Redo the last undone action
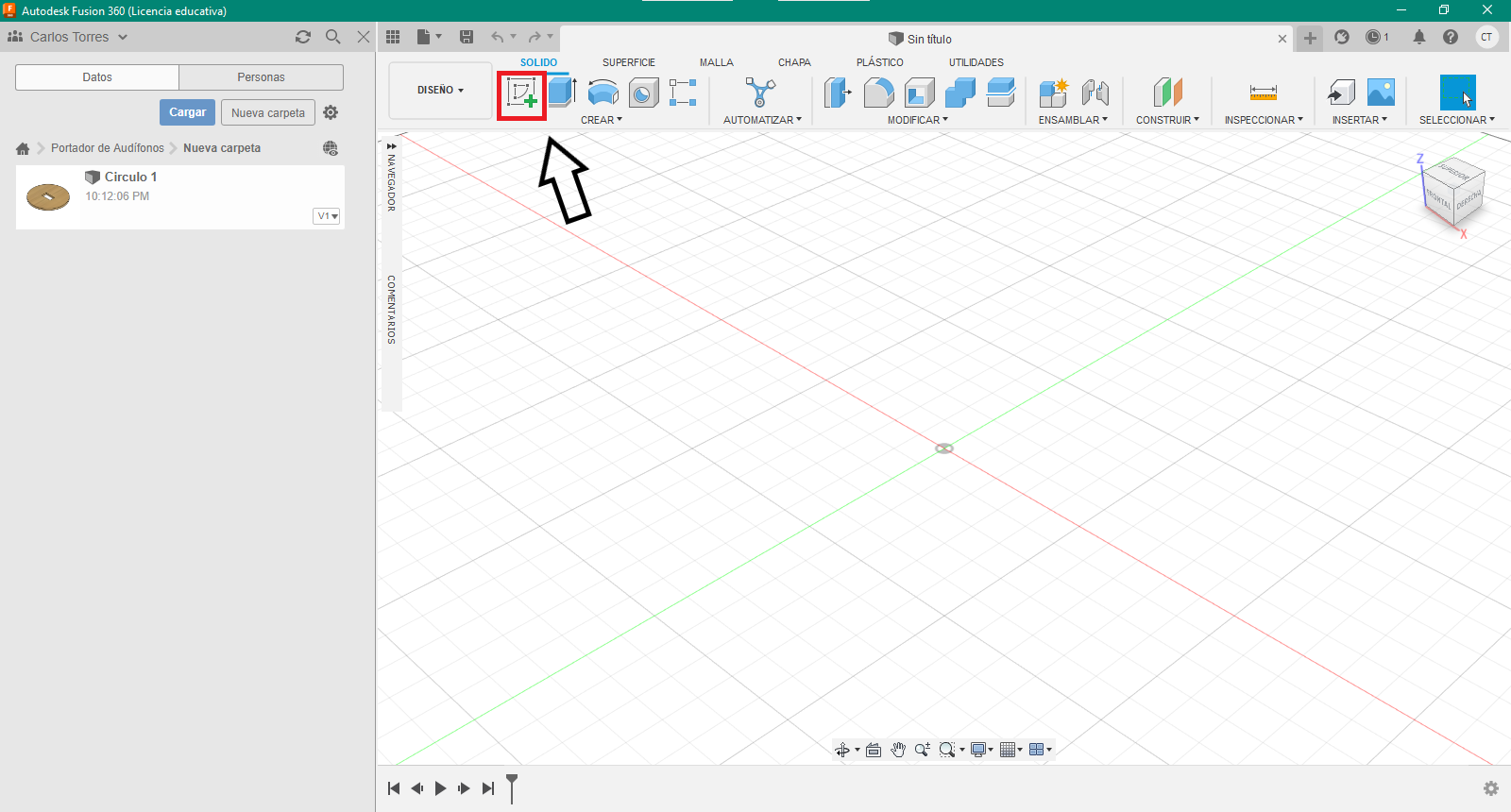Image resolution: width=1511 pixels, height=812 pixels. [x=535, y=37]
